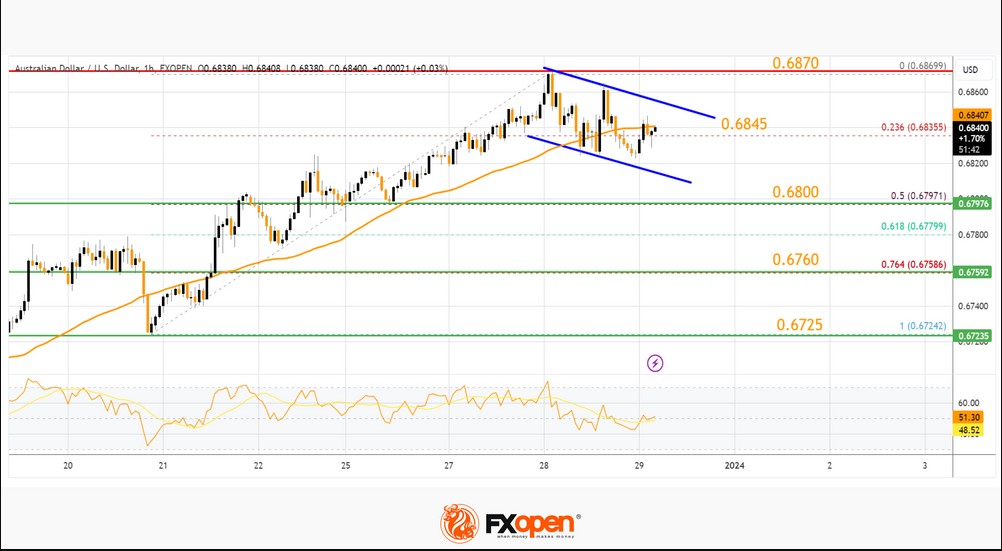Select the 0.6870 resistance label
Screen dimensions: 1002x551
[796, 63]
